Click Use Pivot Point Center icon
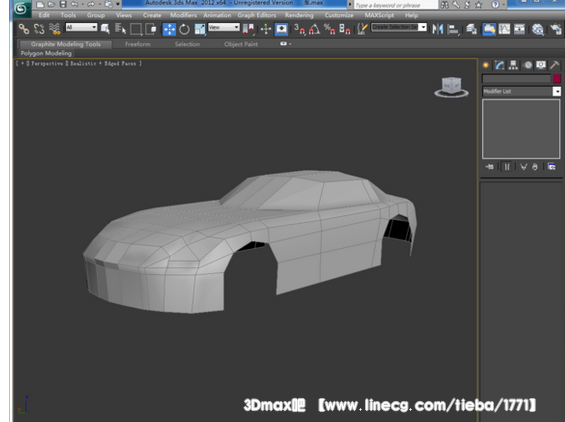 click(248, 29)
